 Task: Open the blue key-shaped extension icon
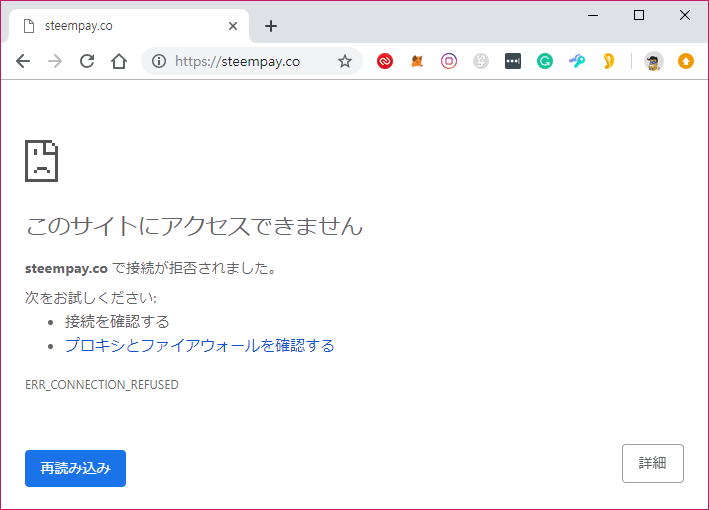click(577, 61)
